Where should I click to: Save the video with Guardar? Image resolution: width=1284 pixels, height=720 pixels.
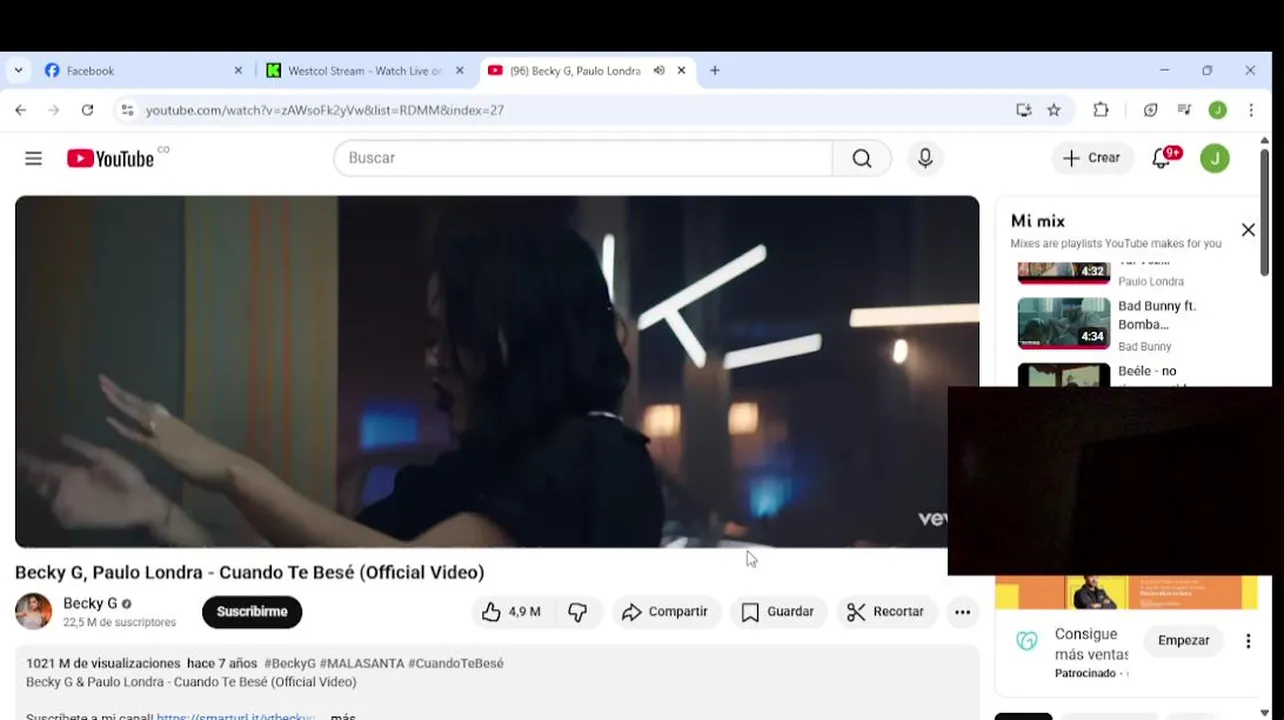point(778,612)
